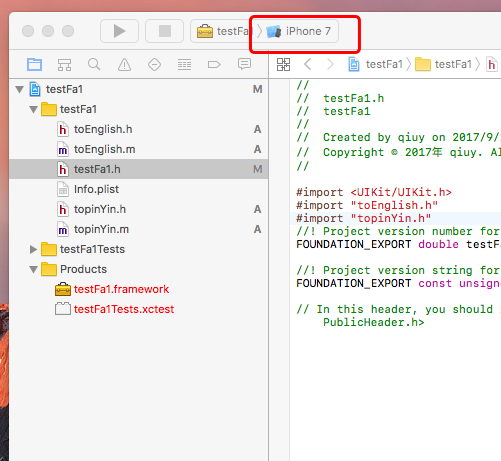This screenshot has width=501, height=461.
Task: Click the #import <UIKit/UIKit.h> line
Action: tap(374, 192)
